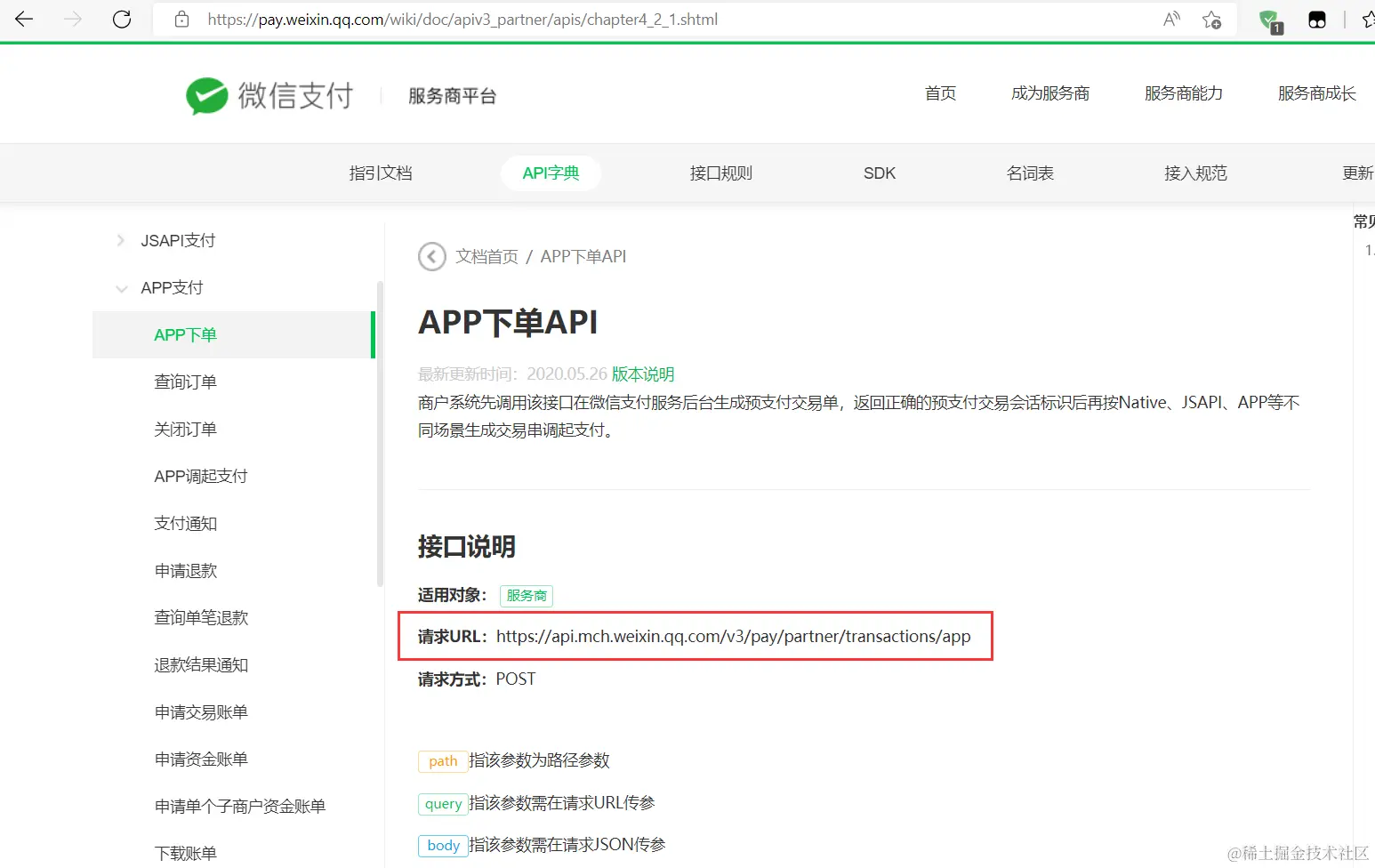This screenshot has width=1375, height=868.
Task: Open 服务商成长 menu item
Action: [1317, 93]
